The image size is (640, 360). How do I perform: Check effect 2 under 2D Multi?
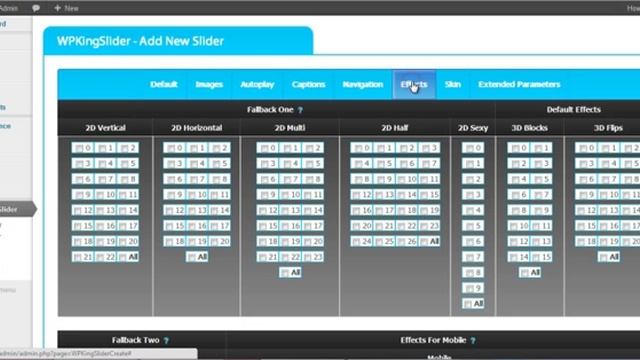tap(309, 148)
